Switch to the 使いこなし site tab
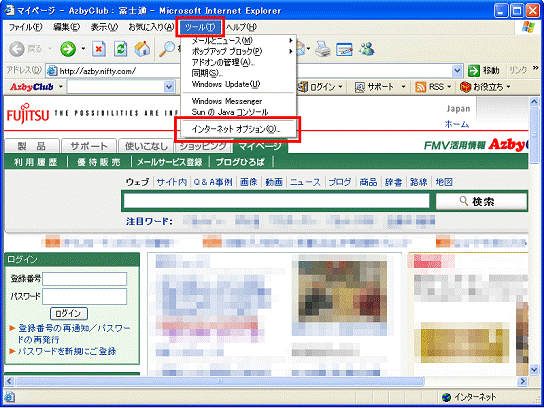 [x=146, y=146]
